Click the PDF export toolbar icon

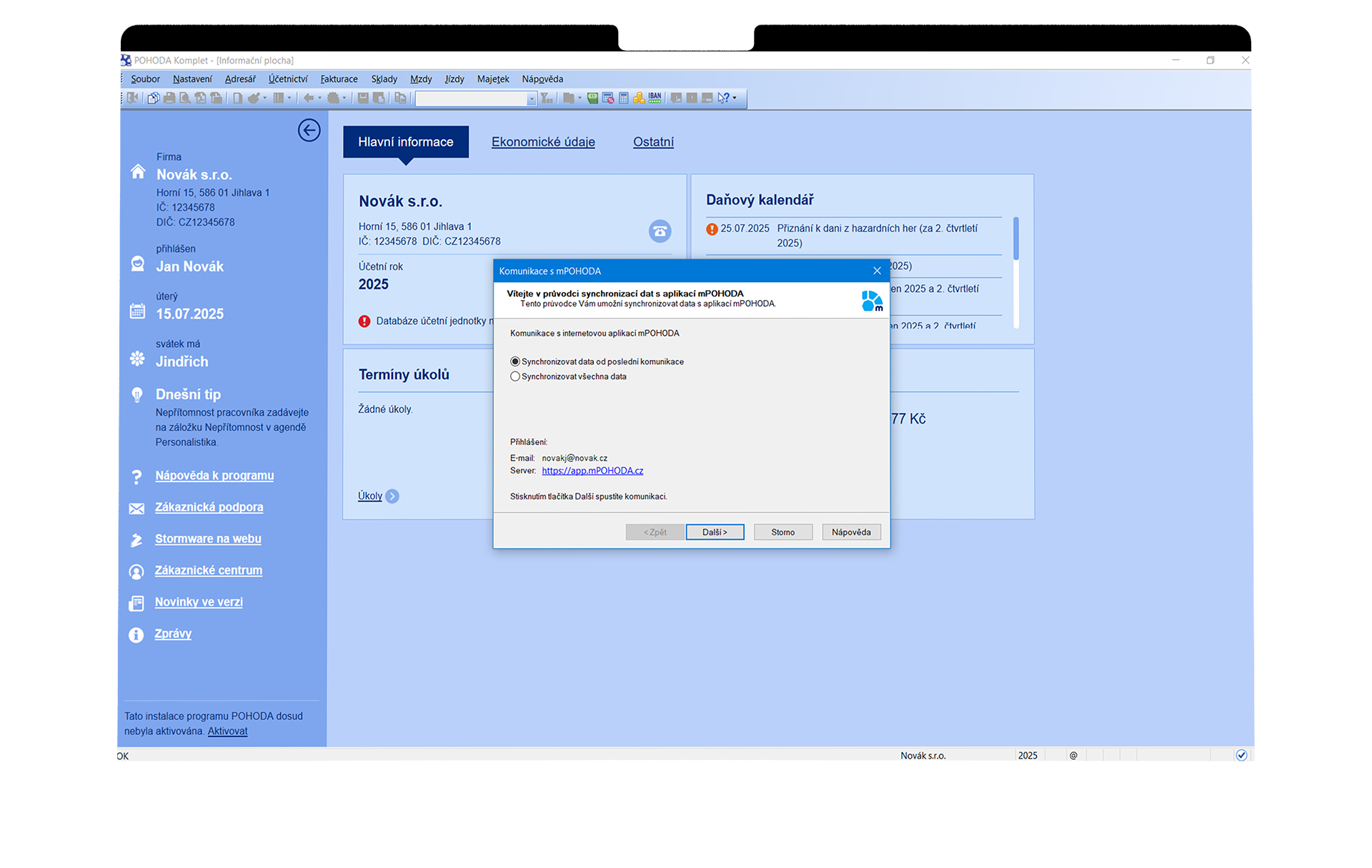point(201,98)
